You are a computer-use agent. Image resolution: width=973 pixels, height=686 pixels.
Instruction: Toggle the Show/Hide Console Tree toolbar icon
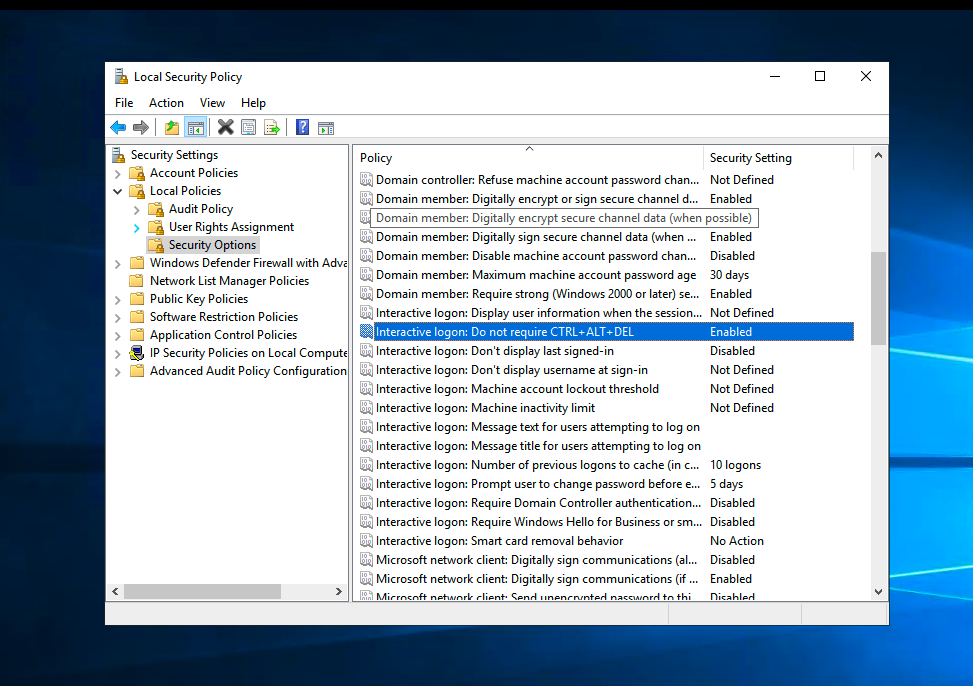(195, 127)
